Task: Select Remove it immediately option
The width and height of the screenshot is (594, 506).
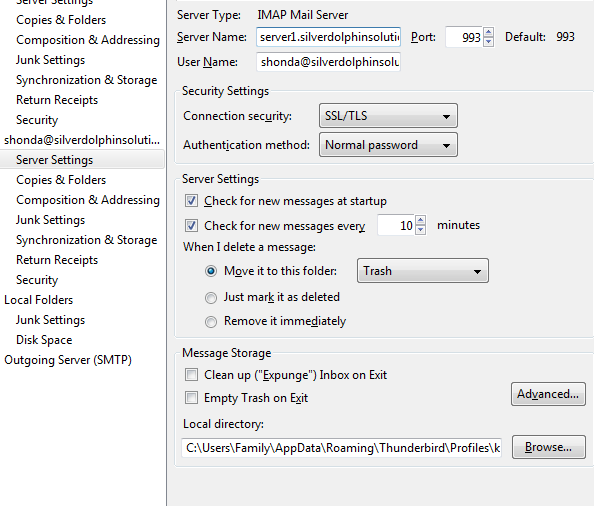Action: (x=211, y=322)
